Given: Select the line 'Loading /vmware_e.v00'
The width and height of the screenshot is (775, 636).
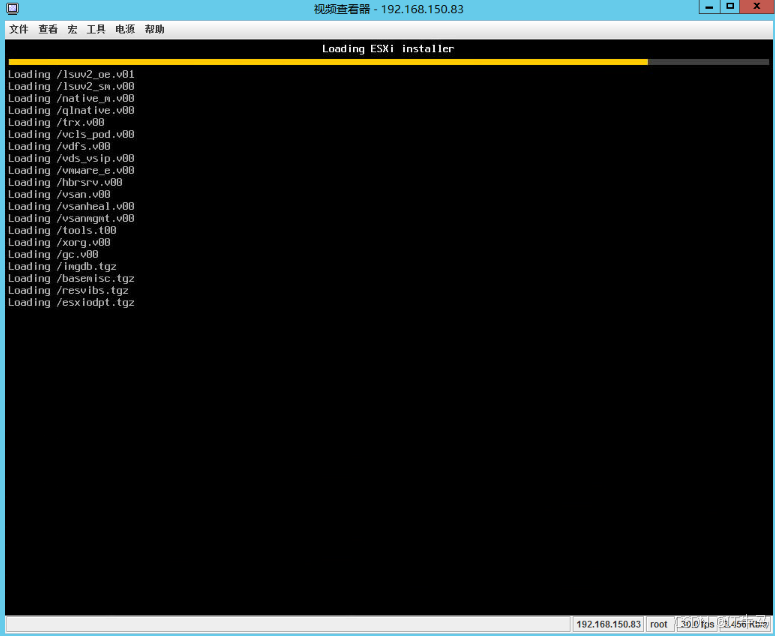Looking at the screenshot, I should point(71,170).
